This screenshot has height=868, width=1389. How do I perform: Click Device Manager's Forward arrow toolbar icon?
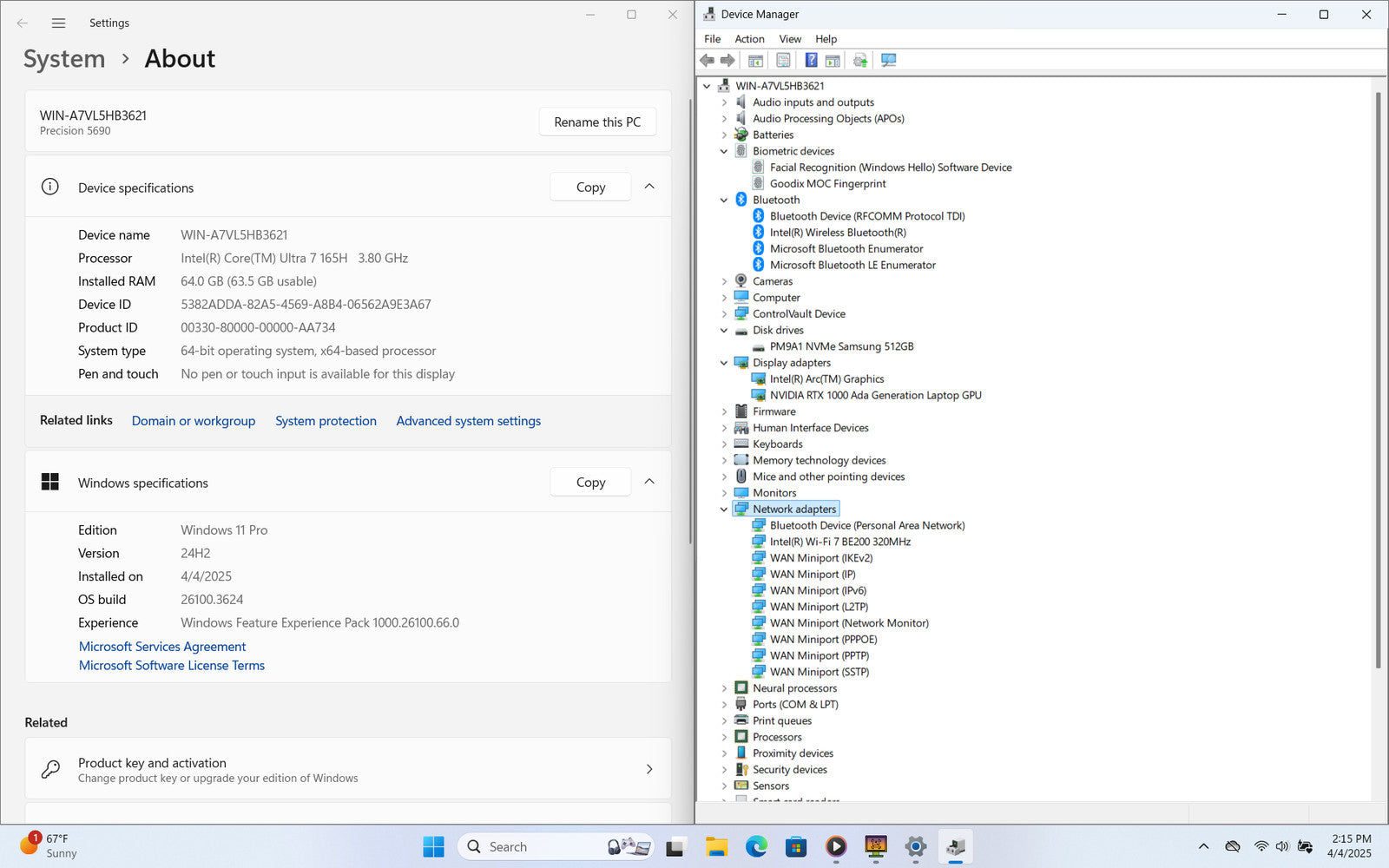[727, 60]
